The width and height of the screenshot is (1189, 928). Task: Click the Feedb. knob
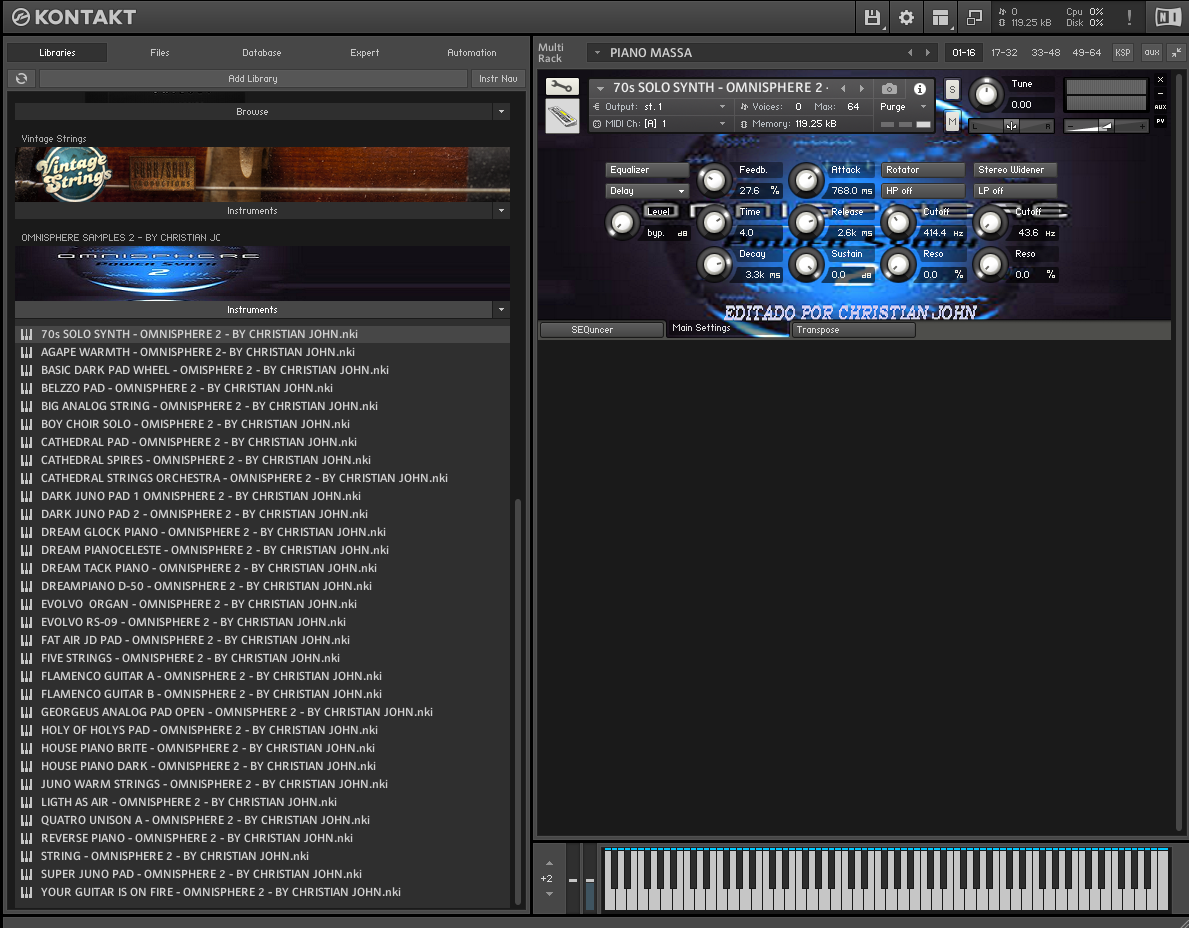point(714,180)
